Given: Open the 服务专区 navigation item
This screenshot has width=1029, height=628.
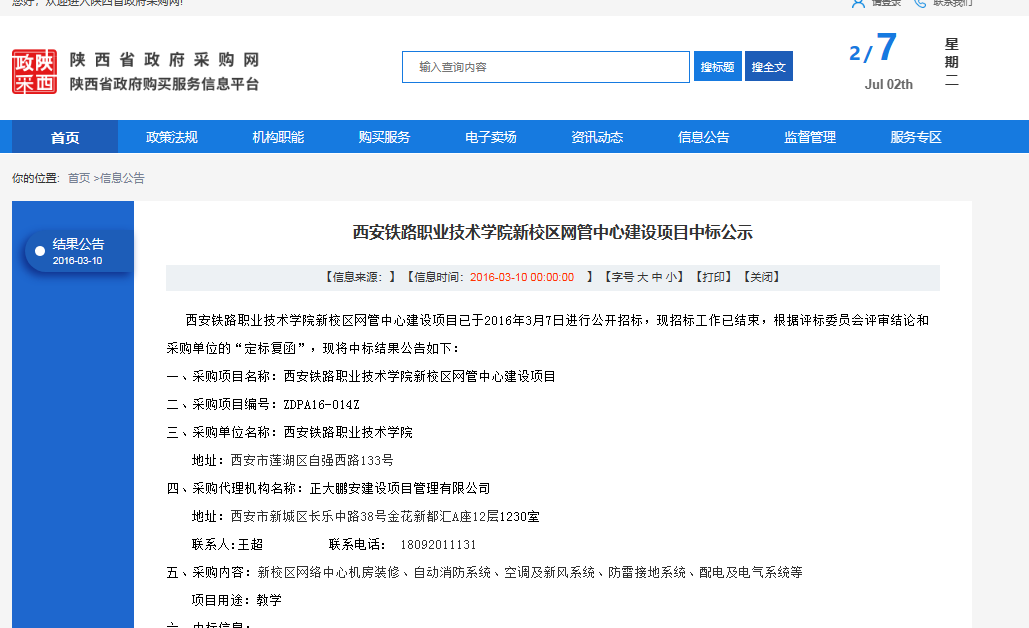Looking at the screenshot, I should pos(916,137).
